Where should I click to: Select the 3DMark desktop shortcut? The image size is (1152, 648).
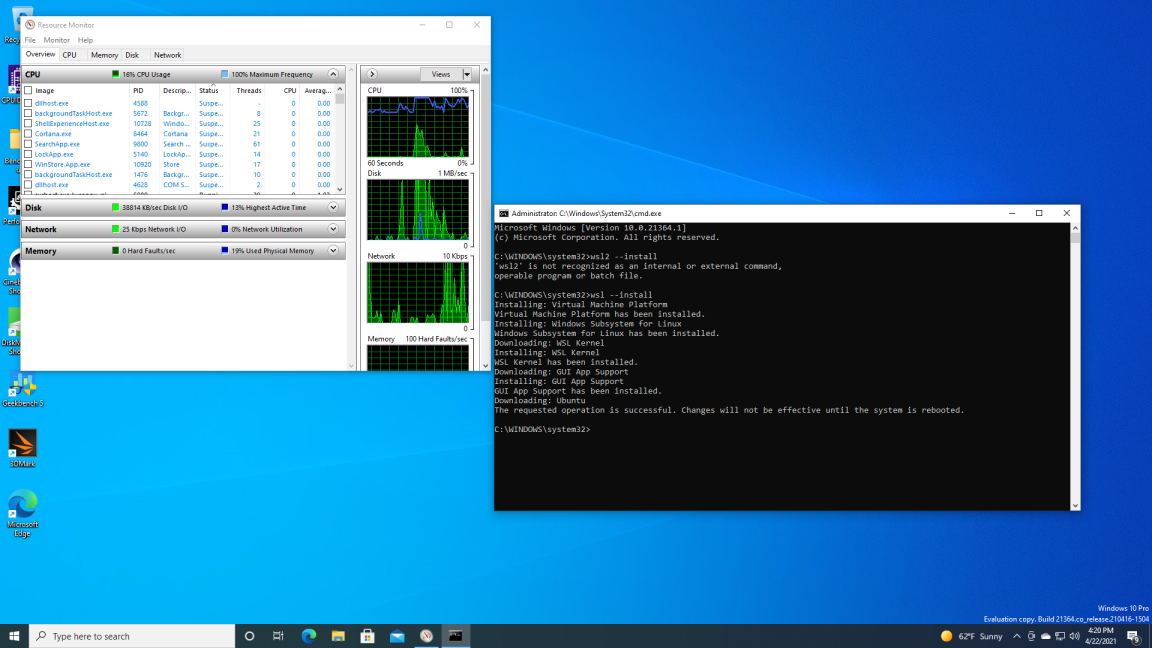tap(23, 449)
